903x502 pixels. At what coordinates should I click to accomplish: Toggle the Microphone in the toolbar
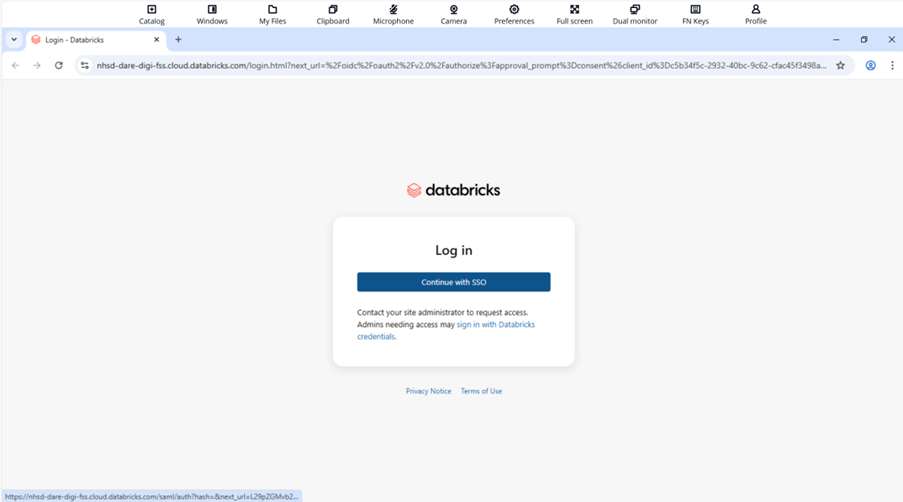(393, 14)
